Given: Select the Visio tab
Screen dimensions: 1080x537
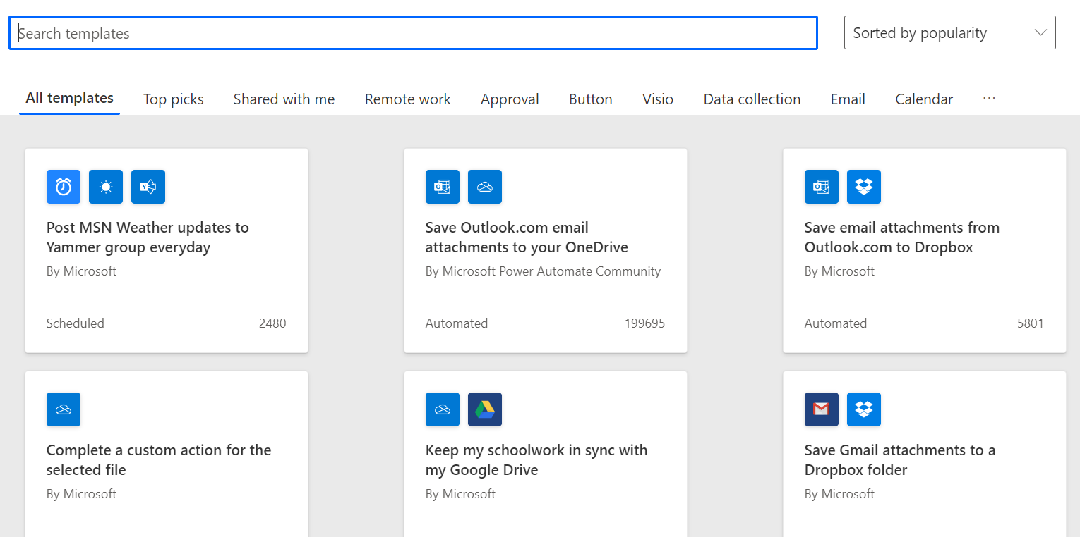Looking at the screenshot, I should click(x=658, y=99).
